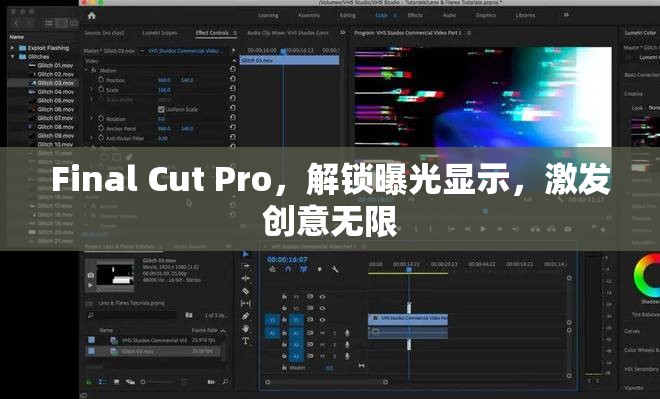660x399 pixels.
Task: Reset the Position parameter
Action: tap(233, 79)
